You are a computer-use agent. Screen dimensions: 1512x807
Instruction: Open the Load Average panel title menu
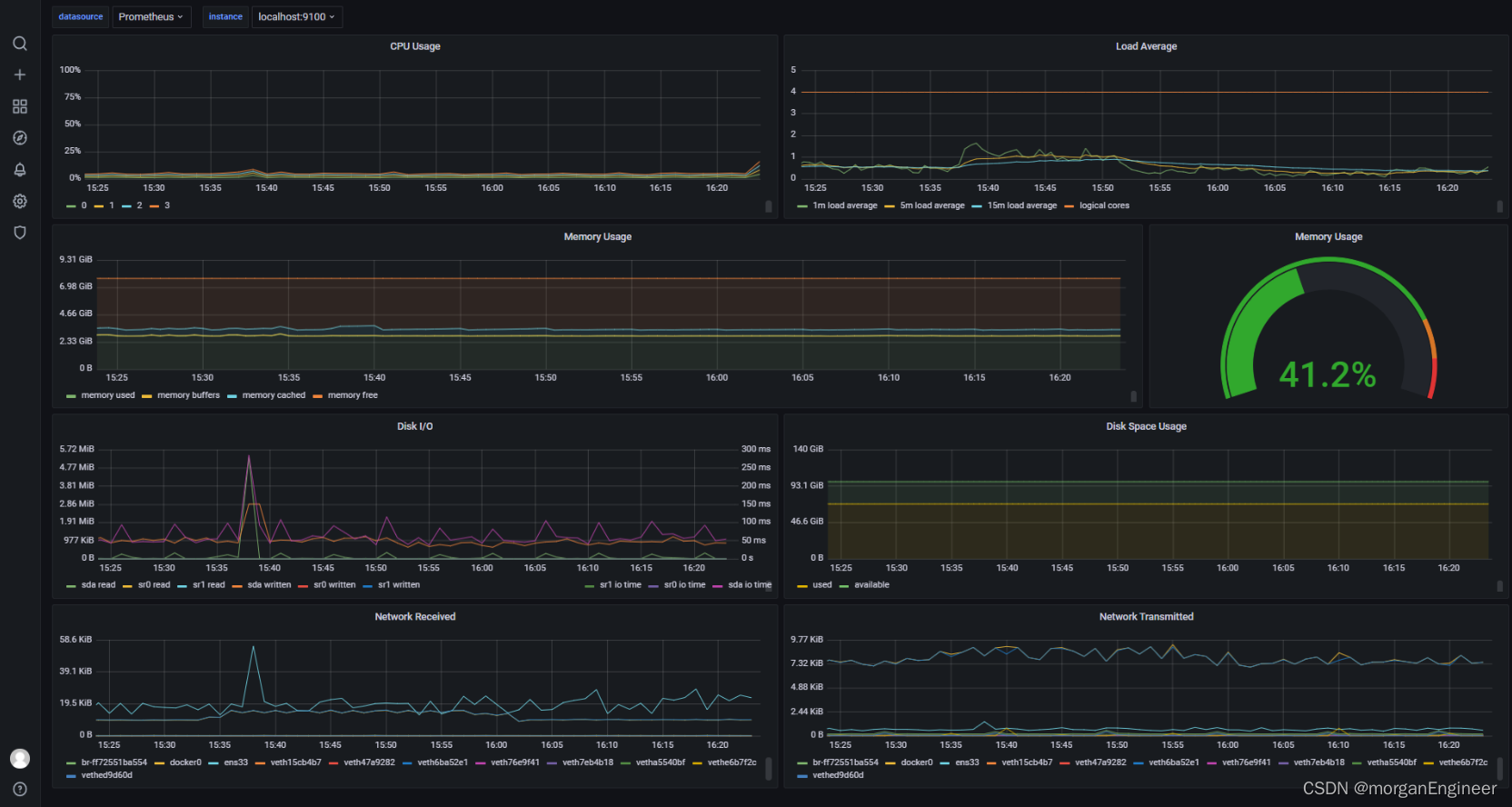click(x=1146, y=46)
